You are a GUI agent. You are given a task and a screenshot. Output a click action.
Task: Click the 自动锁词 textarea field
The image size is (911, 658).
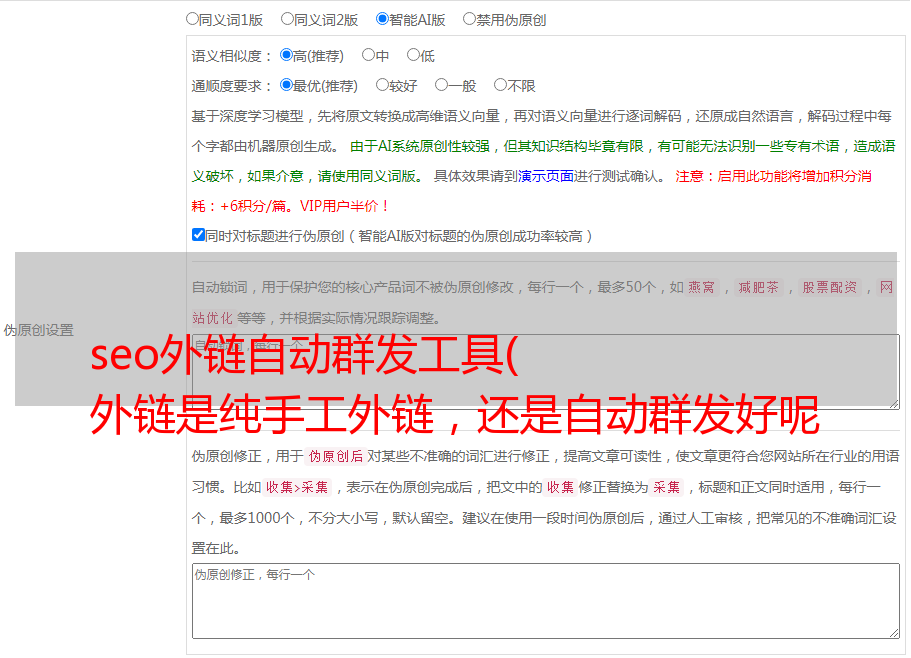546,372
